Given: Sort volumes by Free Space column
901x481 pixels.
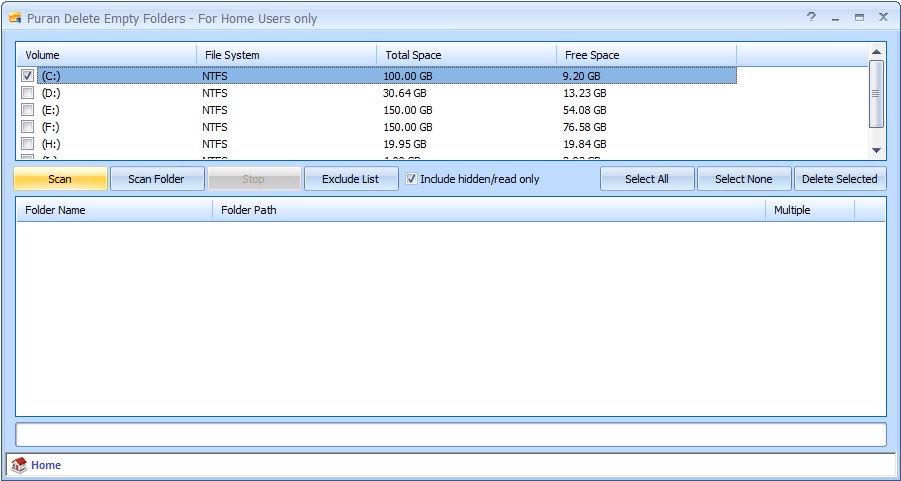Looking at the screenshot, I should pos(646,55).
